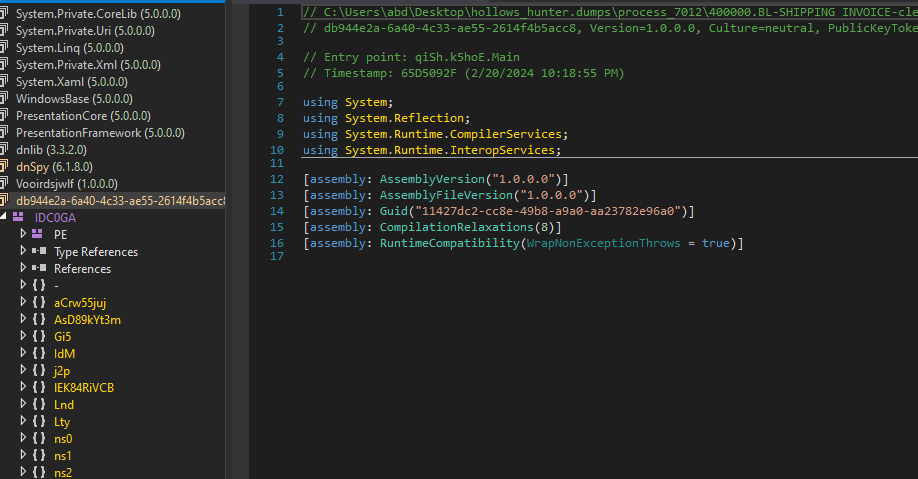Click the Type References node icon
This screenshot has height=479, width=918.
click(39, 251)
